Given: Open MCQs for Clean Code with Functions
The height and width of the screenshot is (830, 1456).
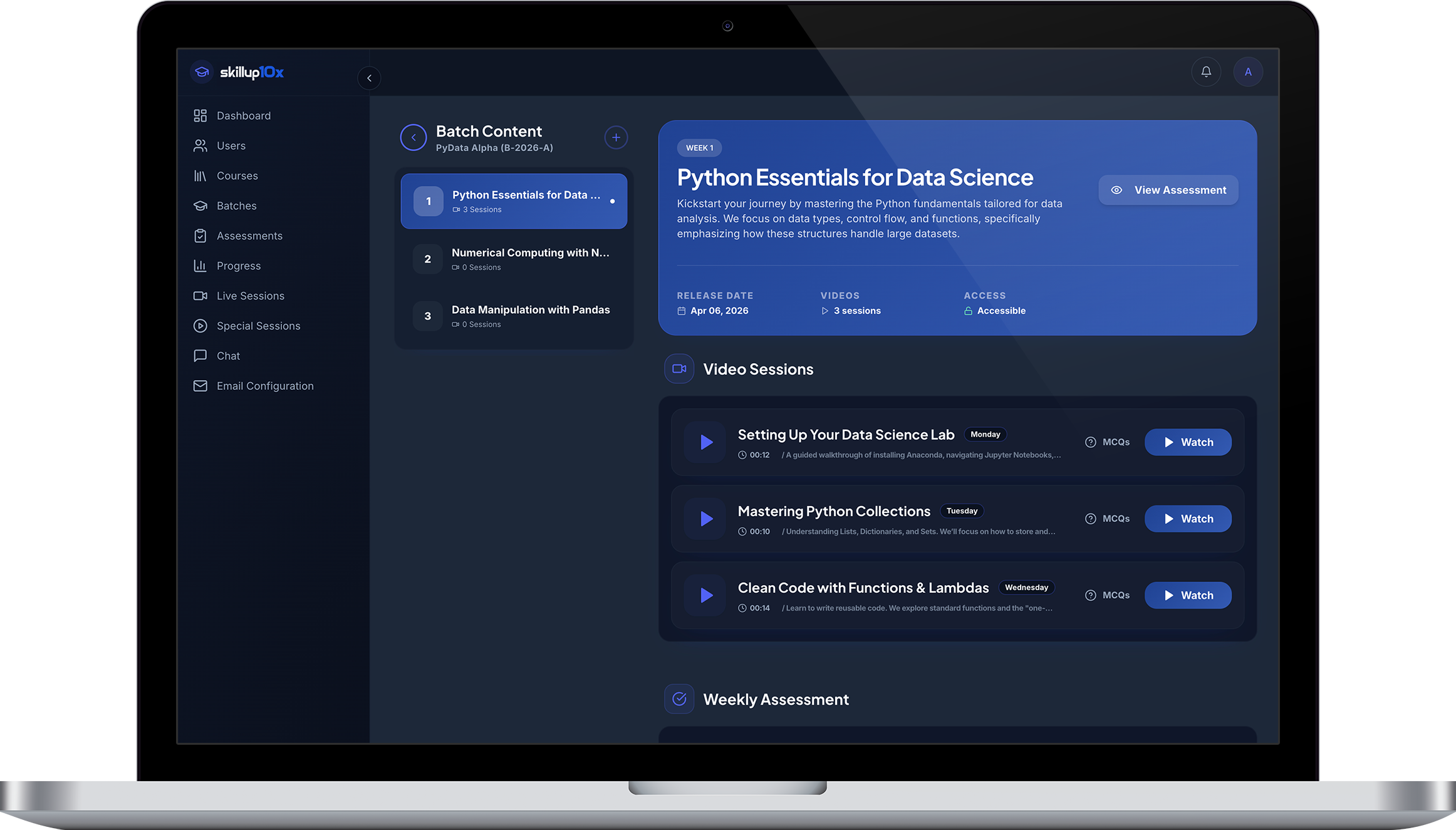Looking at the screenshot, I should point(1107,595).
